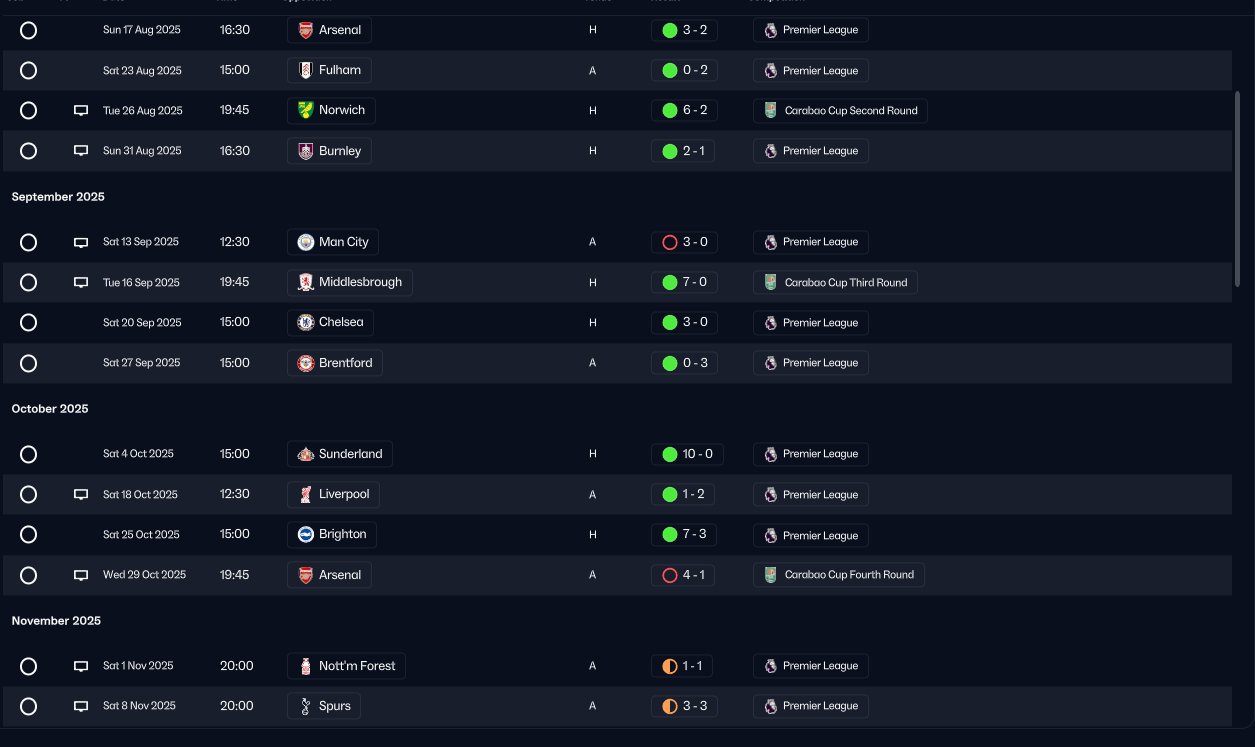
Task: Open the Arsenal opponent on 17 Aug
Action: tap(329, 30)
